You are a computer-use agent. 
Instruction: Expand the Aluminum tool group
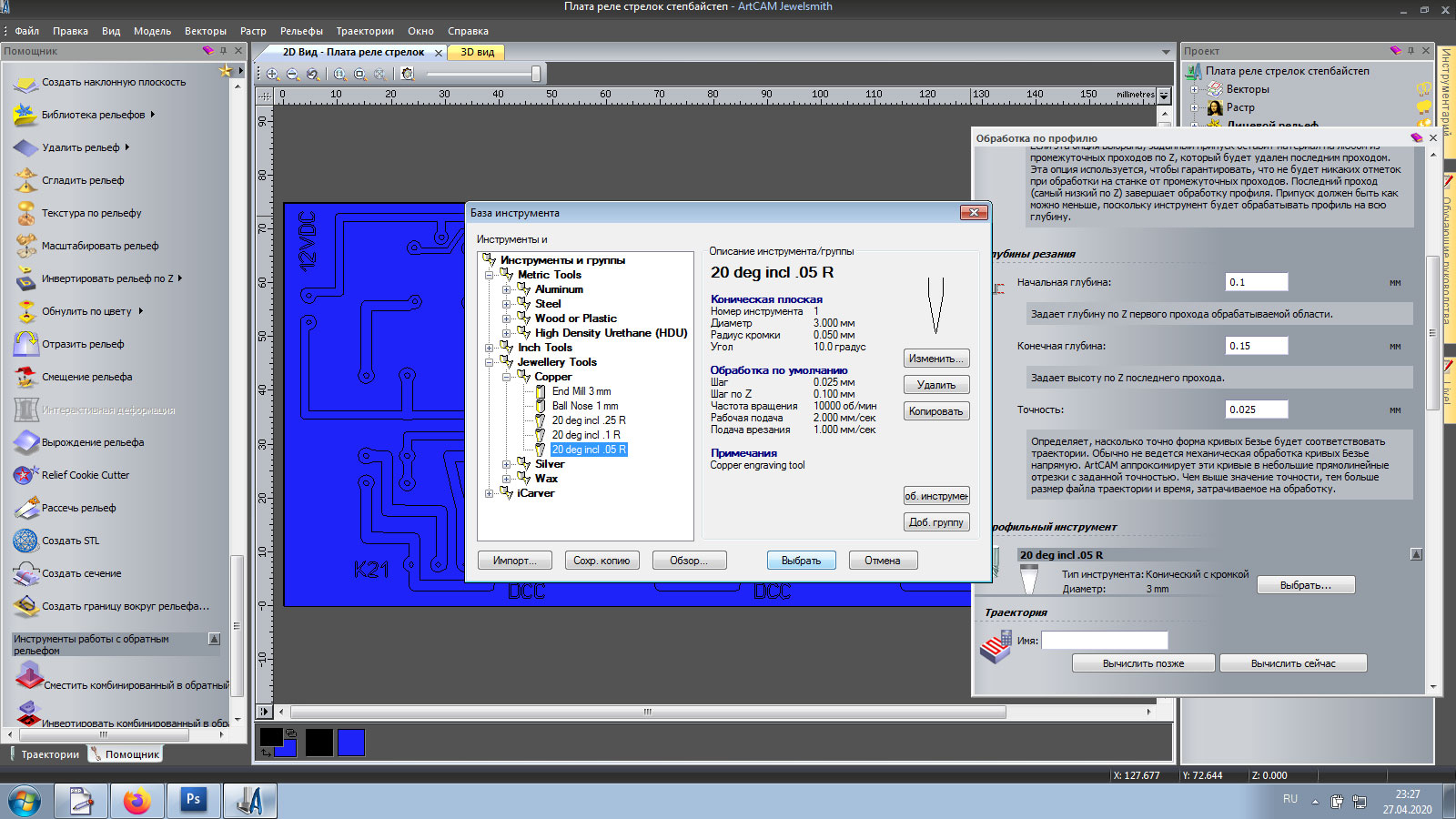click(x=507, y=289)
